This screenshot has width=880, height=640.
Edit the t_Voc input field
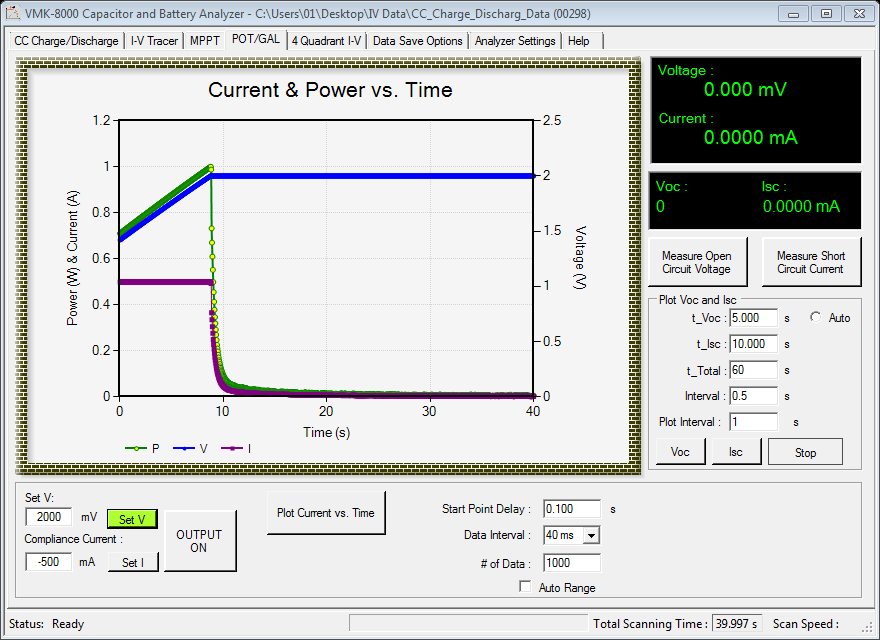(753, 318)
